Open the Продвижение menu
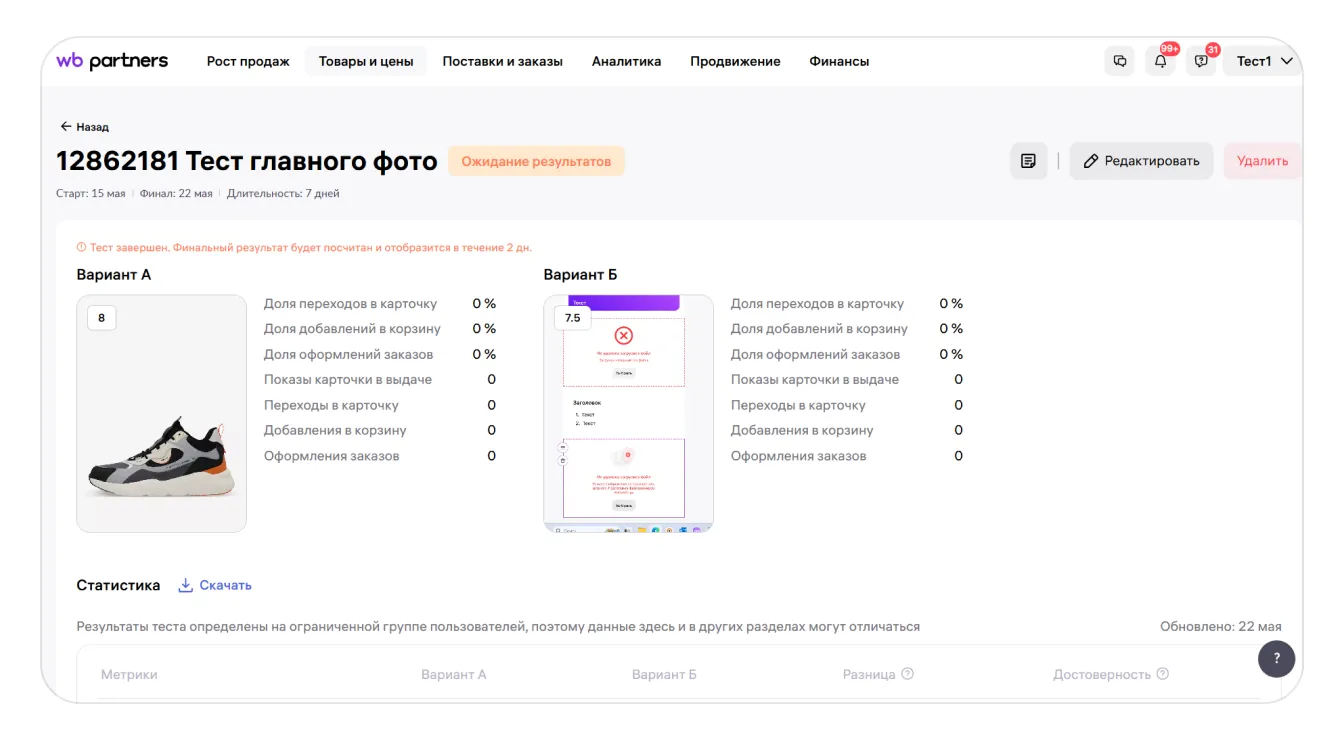 pyautogui.click(x=735, y=61)
